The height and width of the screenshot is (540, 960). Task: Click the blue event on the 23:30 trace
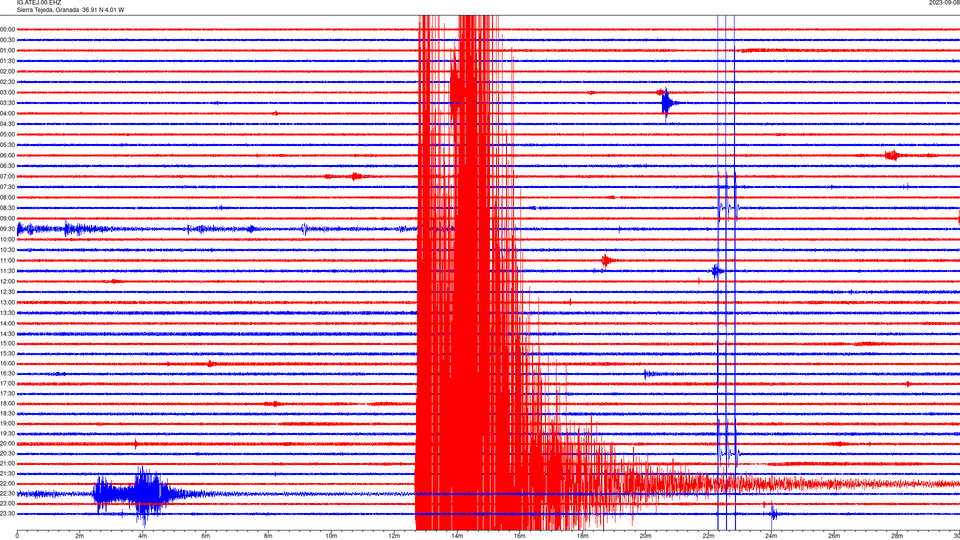tap(773, 514)
